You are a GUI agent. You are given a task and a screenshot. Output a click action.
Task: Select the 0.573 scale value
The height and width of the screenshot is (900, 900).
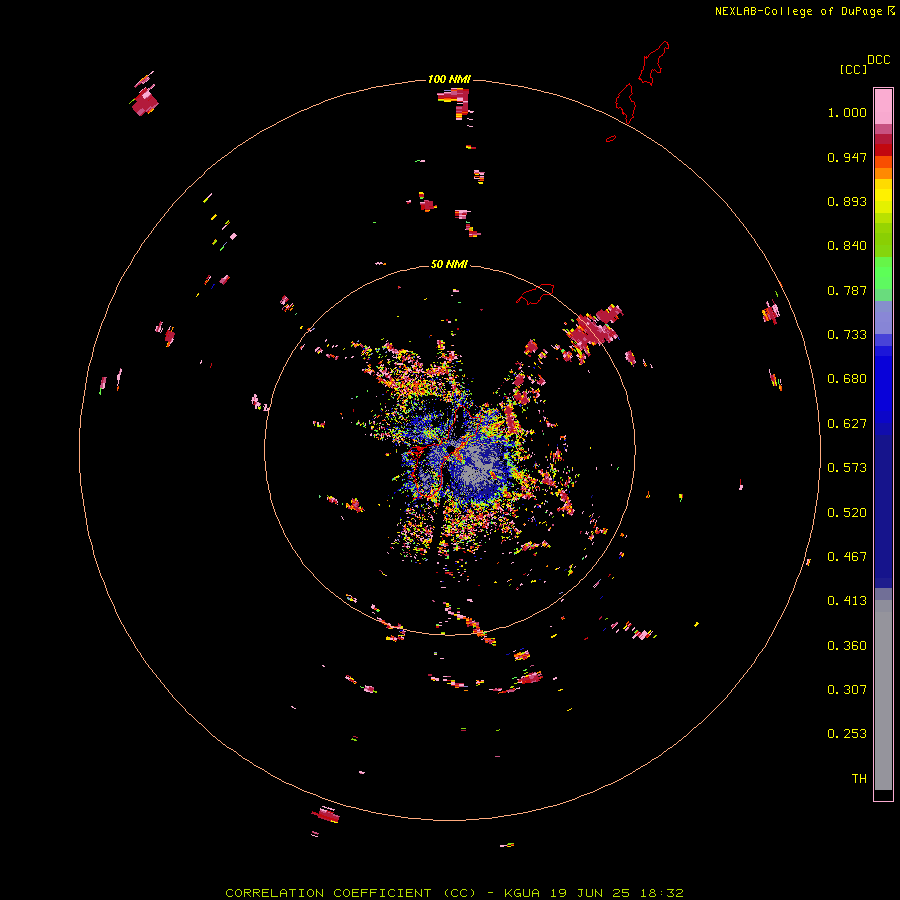tap(847, 468)
